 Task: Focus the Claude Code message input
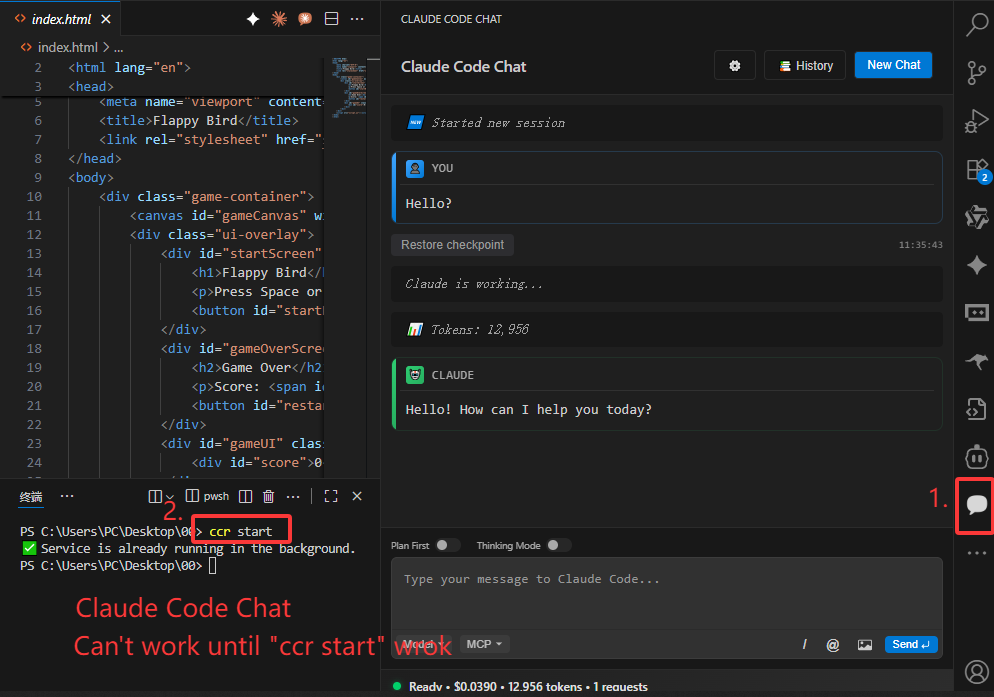(667, 594)
